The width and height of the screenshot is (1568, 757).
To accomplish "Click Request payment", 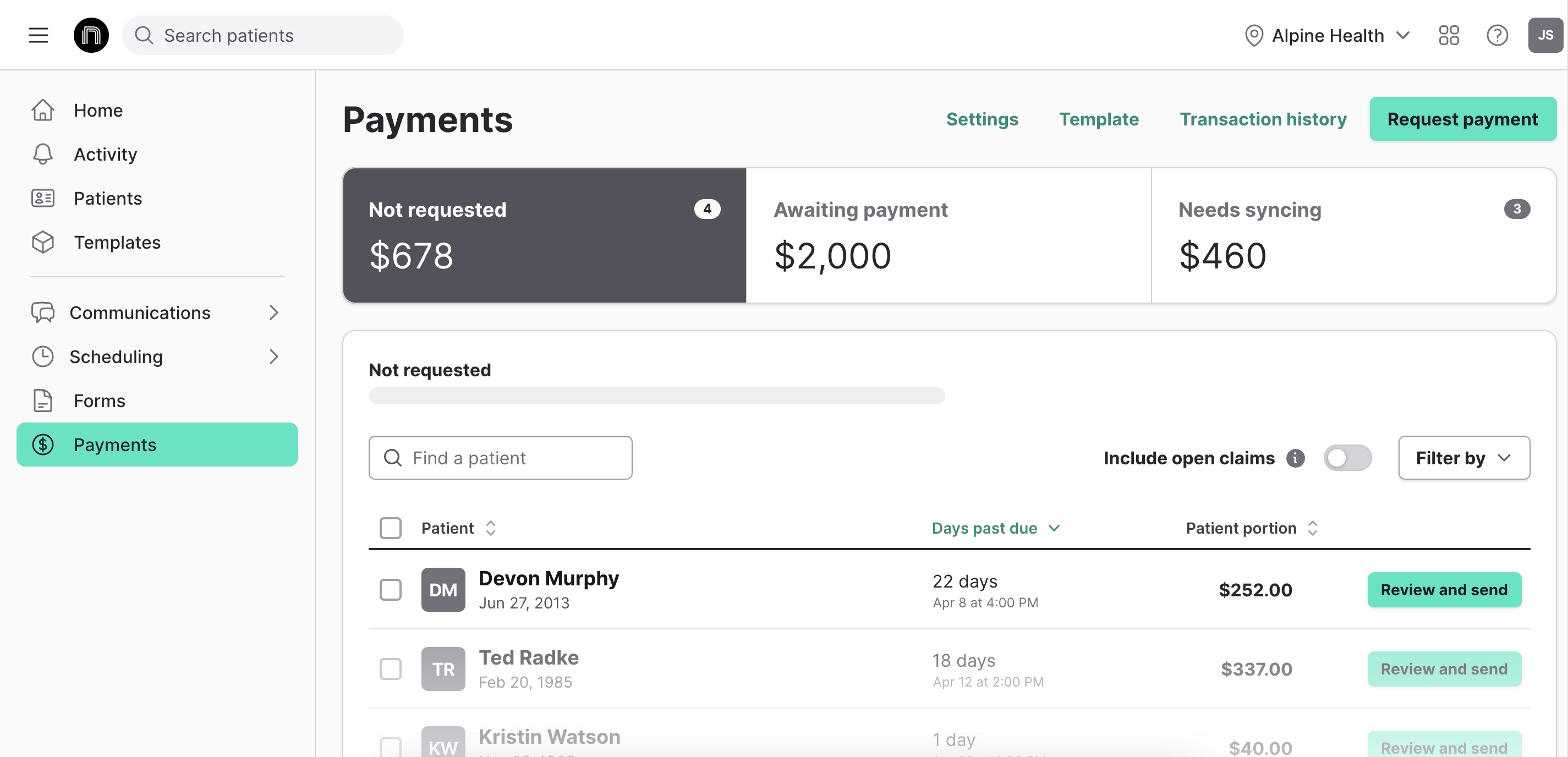I will [x=1463, y=119].
